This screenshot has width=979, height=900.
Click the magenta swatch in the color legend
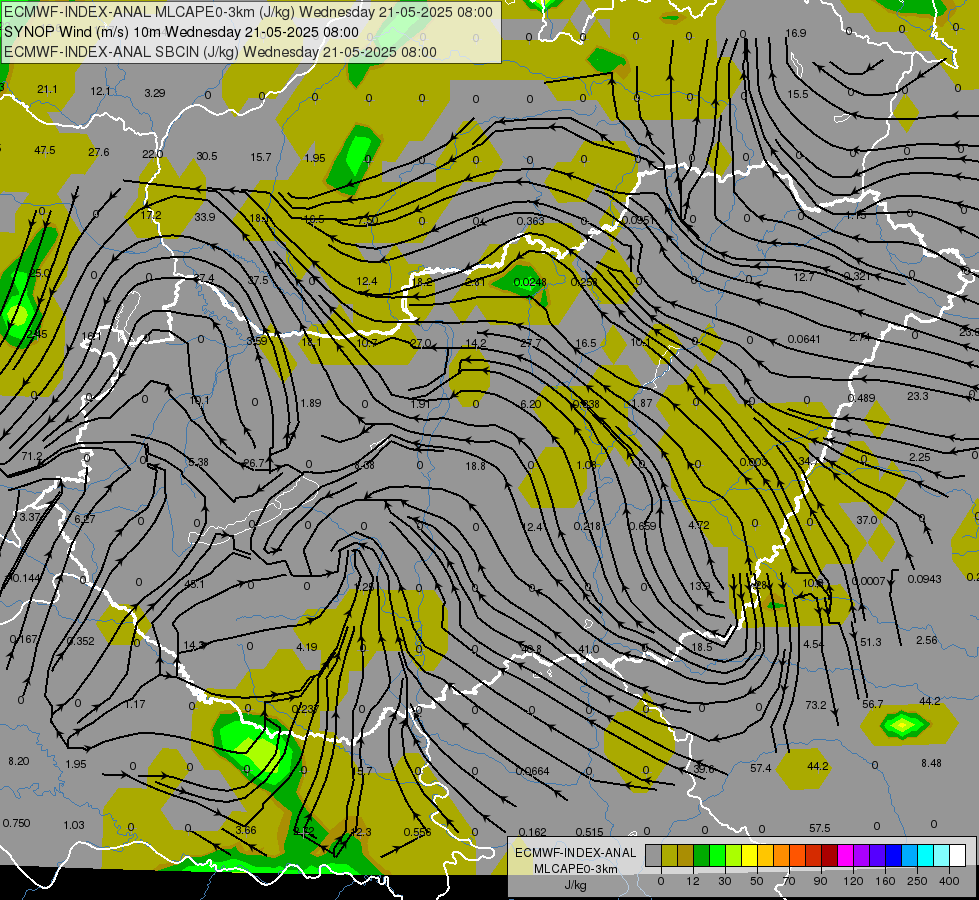[x=845, y=855]
